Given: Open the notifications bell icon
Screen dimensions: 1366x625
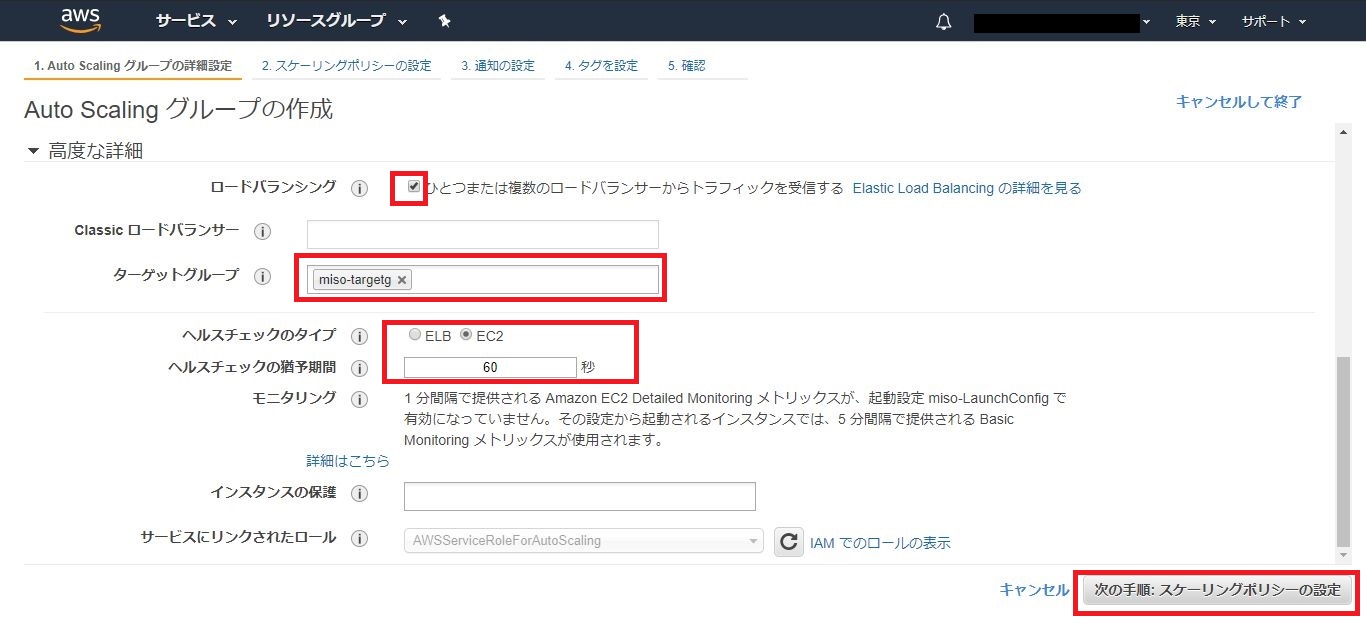Looking at the screenshot, I should click(x=943, y=22).
